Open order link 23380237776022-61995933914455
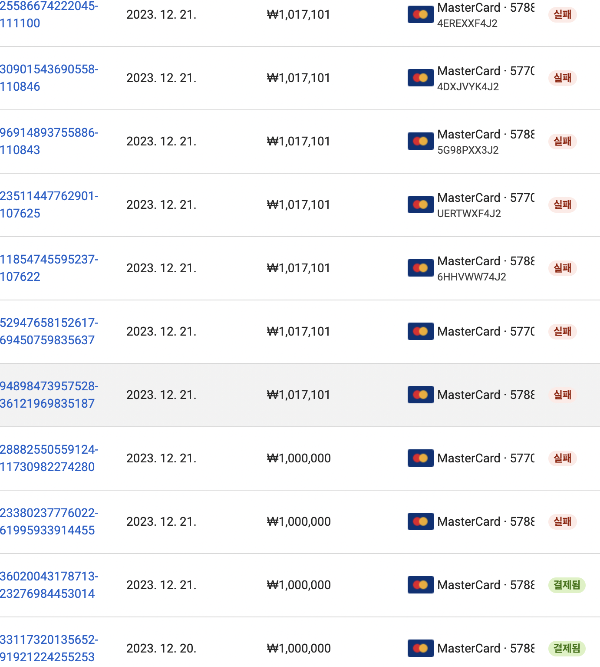Image resolution: width=600 pixels, height=667 pixels. (x=49, y=522)
